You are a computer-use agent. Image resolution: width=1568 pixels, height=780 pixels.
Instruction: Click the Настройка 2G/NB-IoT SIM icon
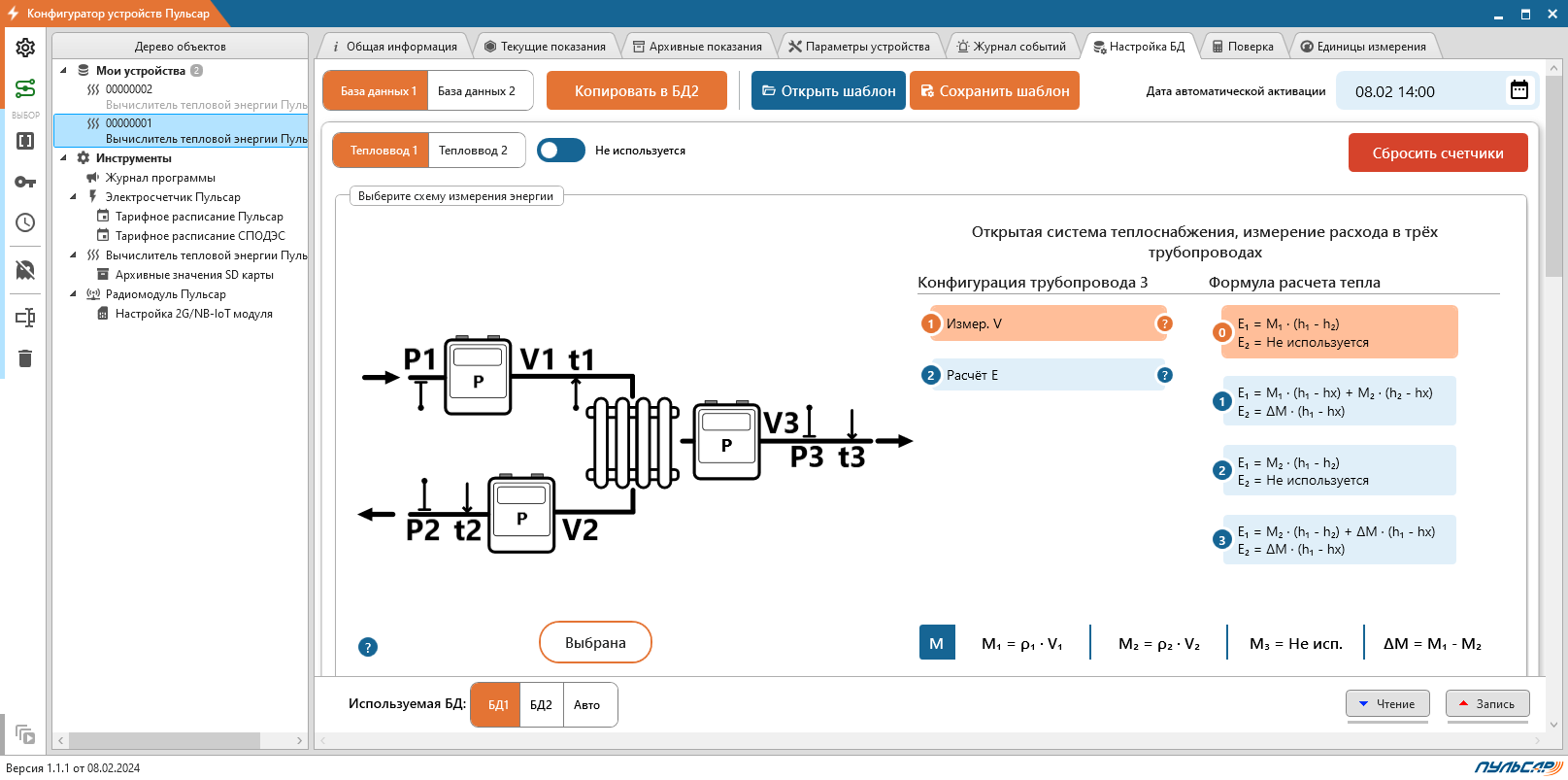[x=103, y=314]
